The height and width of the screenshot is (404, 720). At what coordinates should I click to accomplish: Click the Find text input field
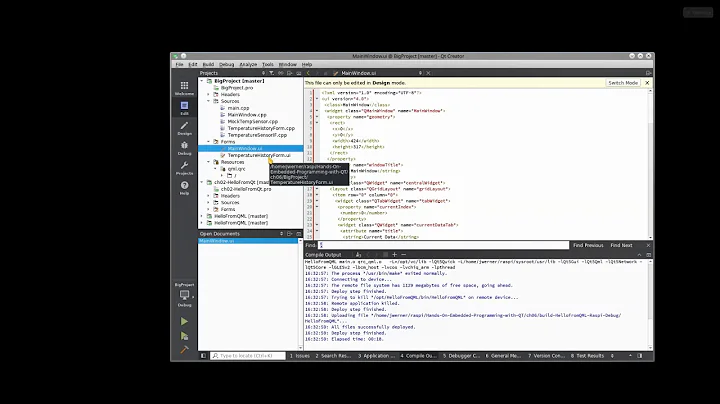coord(444,245)
